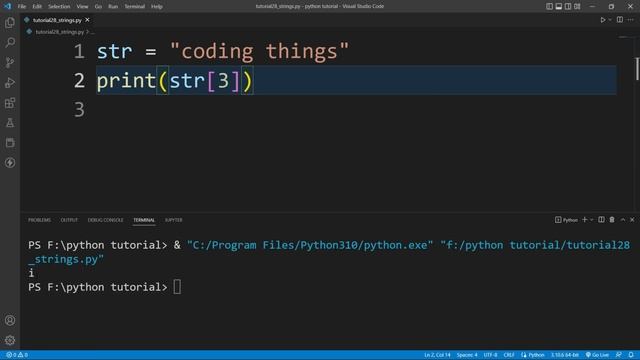Open the run button dropdown arrow
Image resolution: width=640 pixels, height=360 pixels.
pyautogui.click(x=610, y=20)
